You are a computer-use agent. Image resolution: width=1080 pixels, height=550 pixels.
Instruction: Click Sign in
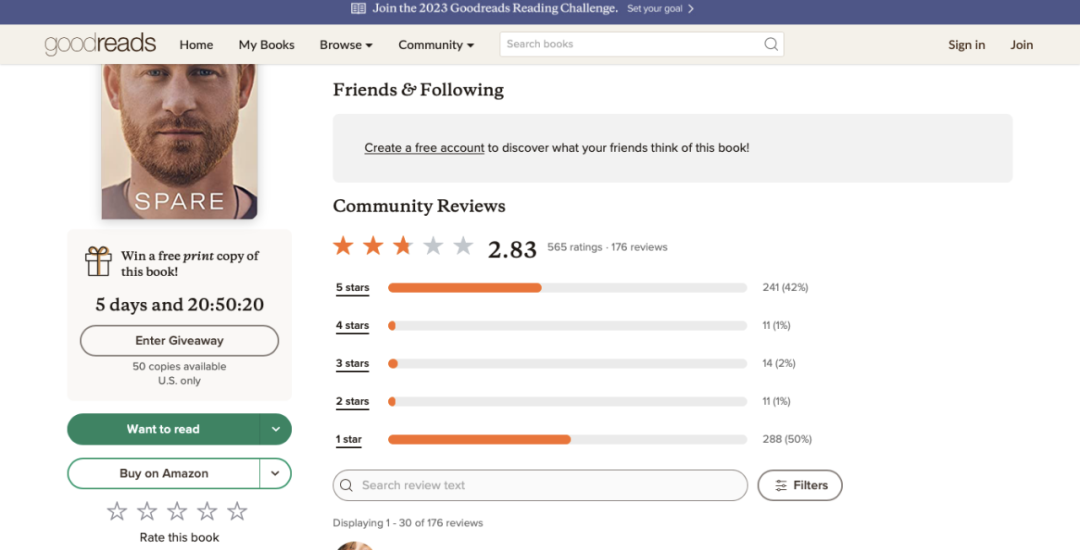click(x=966, y=45)
